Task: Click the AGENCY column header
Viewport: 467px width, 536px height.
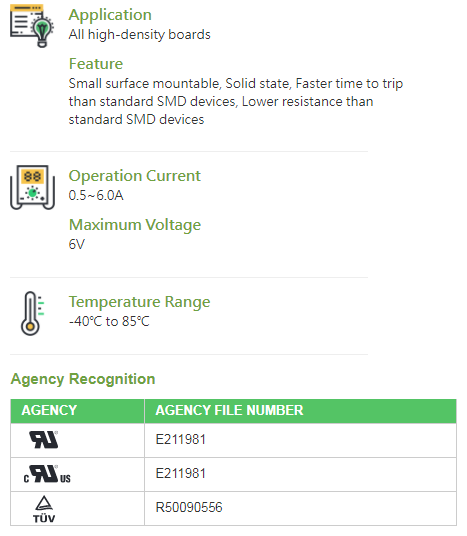Action: [49, 411]
